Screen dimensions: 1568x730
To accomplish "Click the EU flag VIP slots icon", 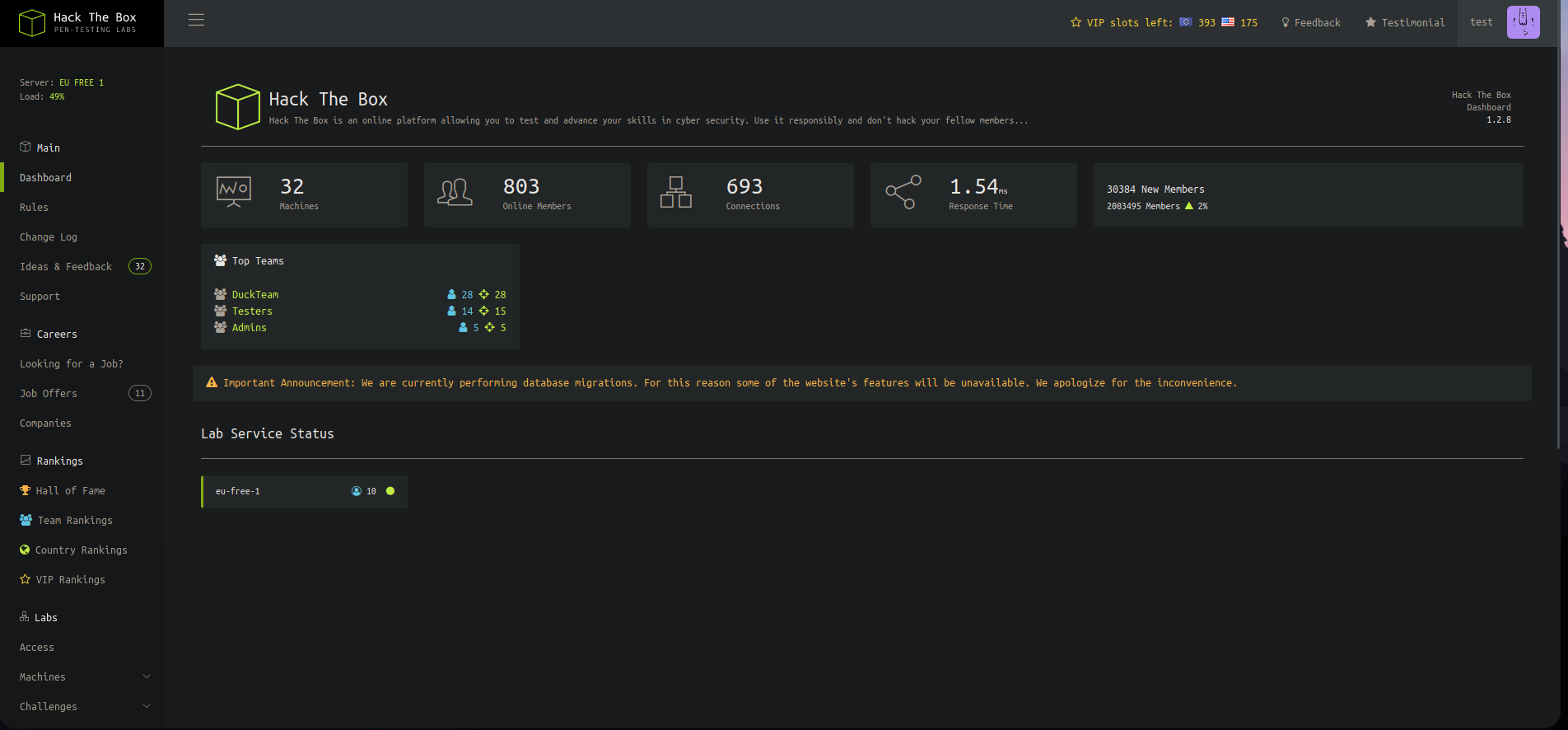I will [x=1186, y=22].
